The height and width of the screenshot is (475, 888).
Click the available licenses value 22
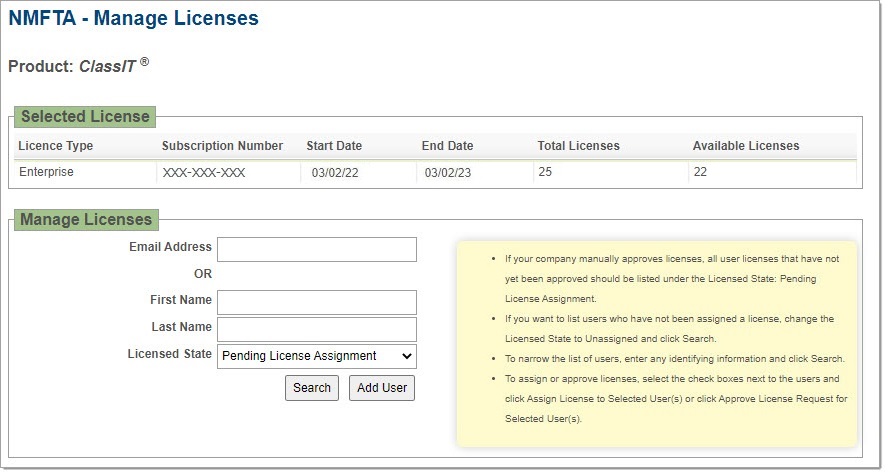700,172
